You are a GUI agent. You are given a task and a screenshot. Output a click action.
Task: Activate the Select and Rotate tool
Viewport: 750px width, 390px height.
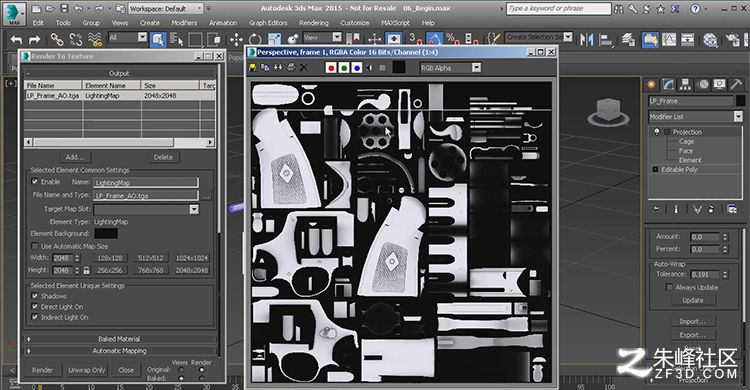click(x=255, y=39)
